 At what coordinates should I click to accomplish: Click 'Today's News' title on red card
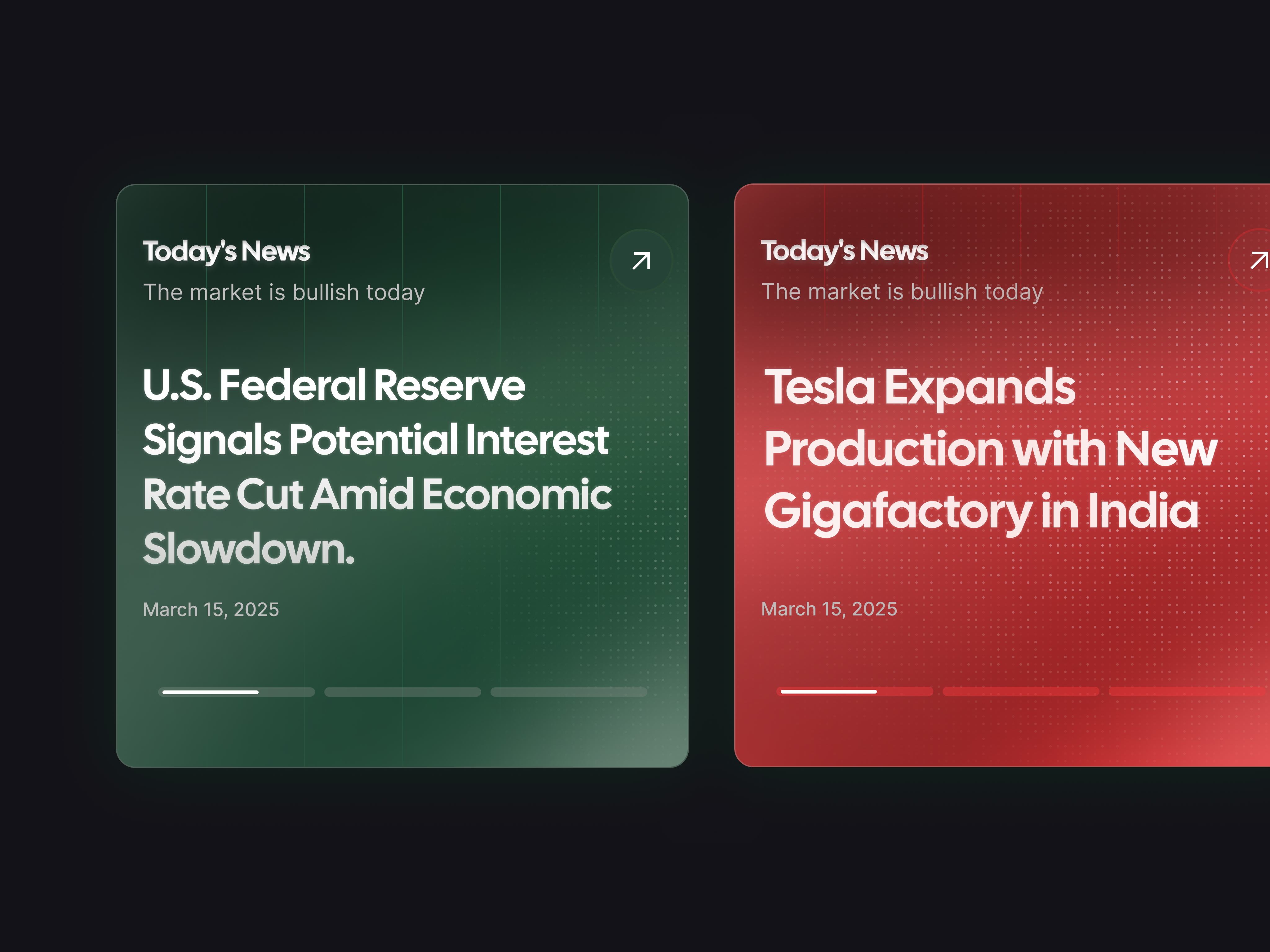click(x=845, y=251)
